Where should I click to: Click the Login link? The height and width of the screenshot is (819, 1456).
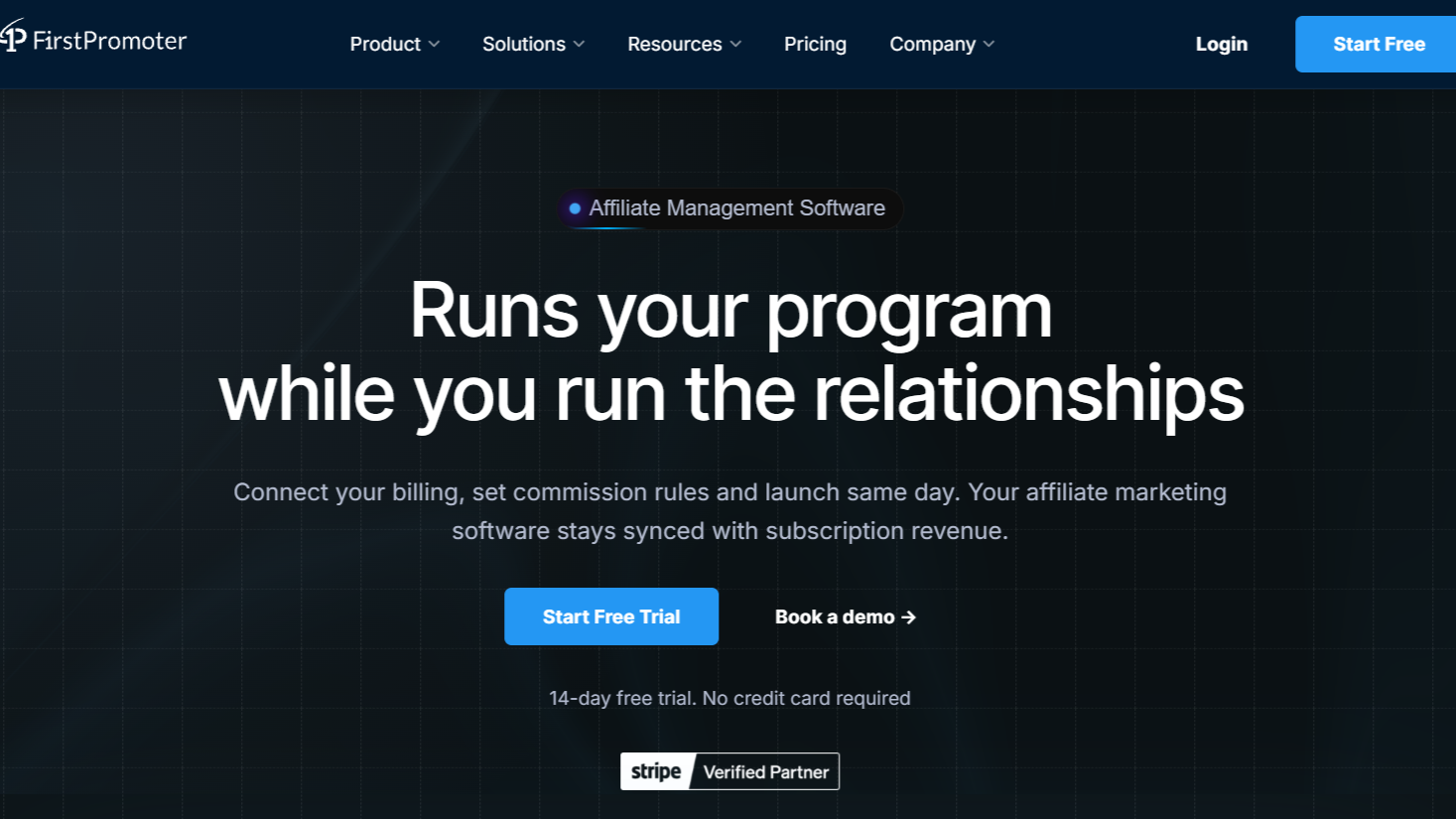(x=1221, y=44)
